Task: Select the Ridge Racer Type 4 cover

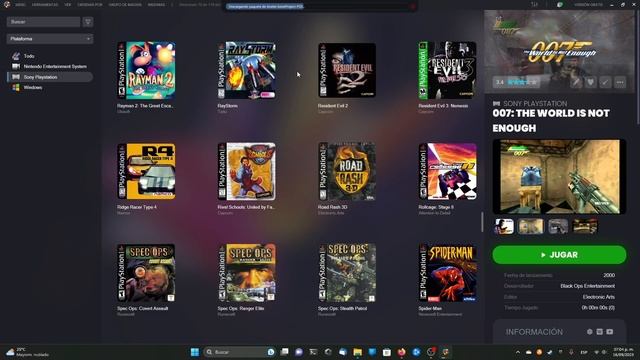Action: 146,171
